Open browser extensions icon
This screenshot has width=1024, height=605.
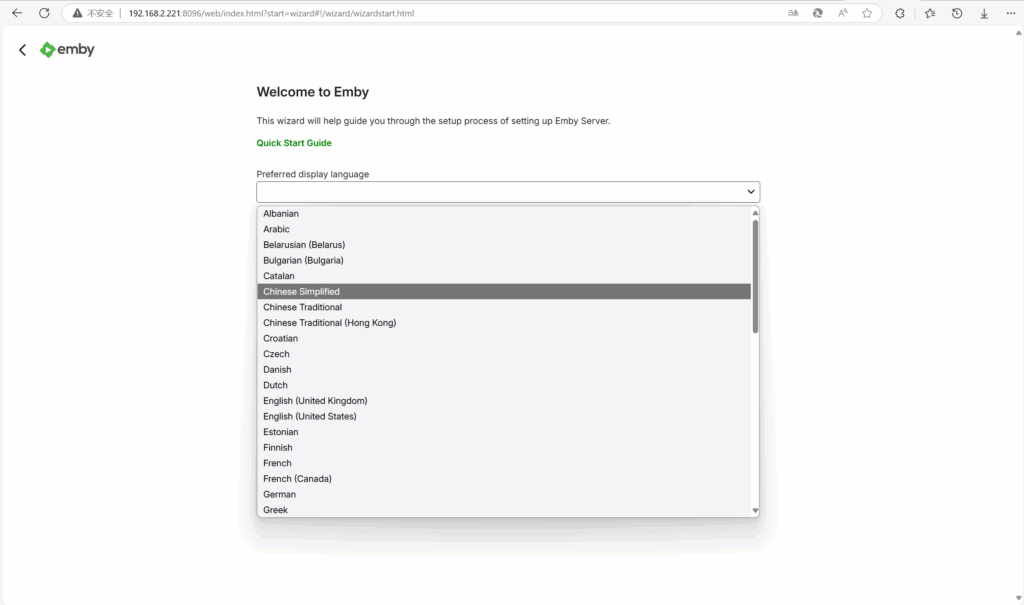click(x=900, y=13)
